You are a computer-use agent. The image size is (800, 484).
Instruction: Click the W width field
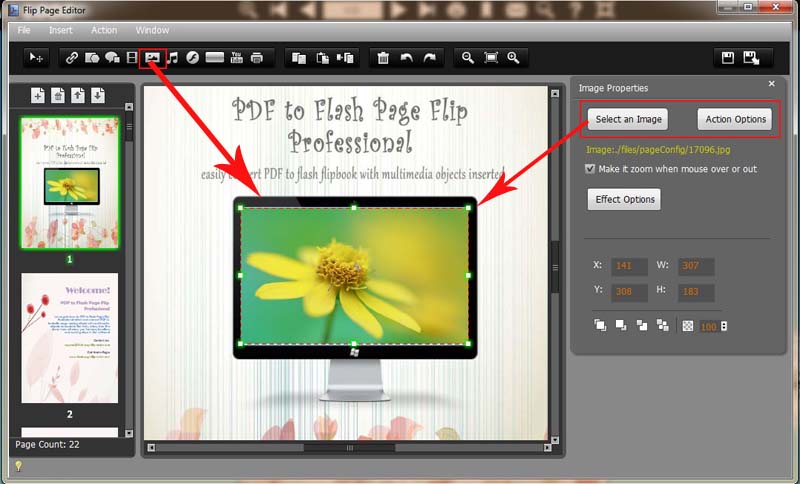click(x=696, y=266)
